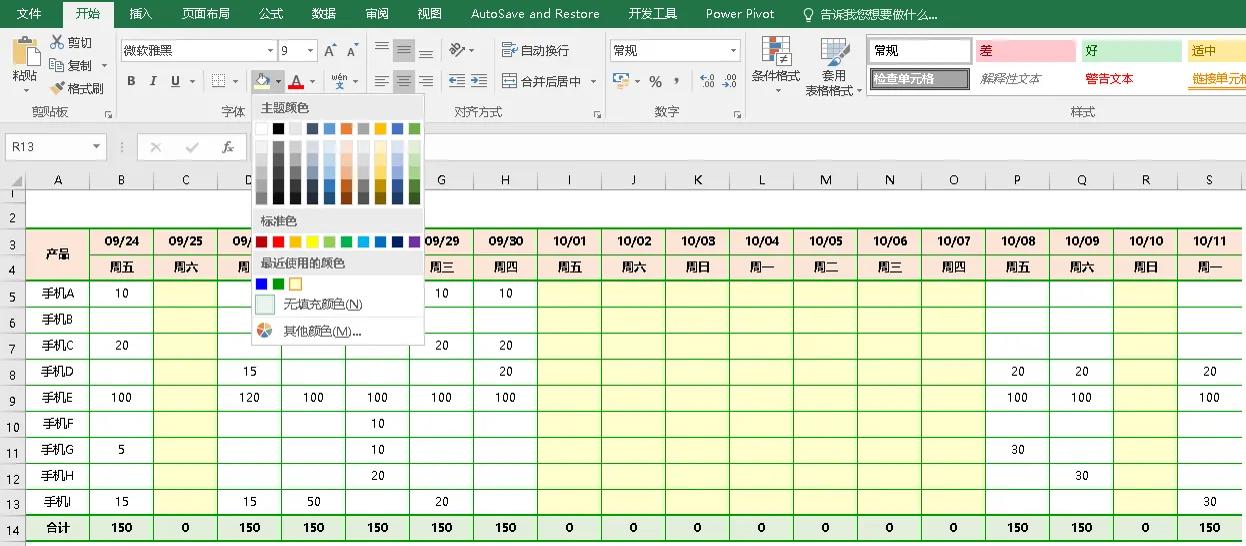The height and width of the screenshot is (546, 1246).
Task: Click the Format Painter (格式刷) icon
Action: [57, 88]
